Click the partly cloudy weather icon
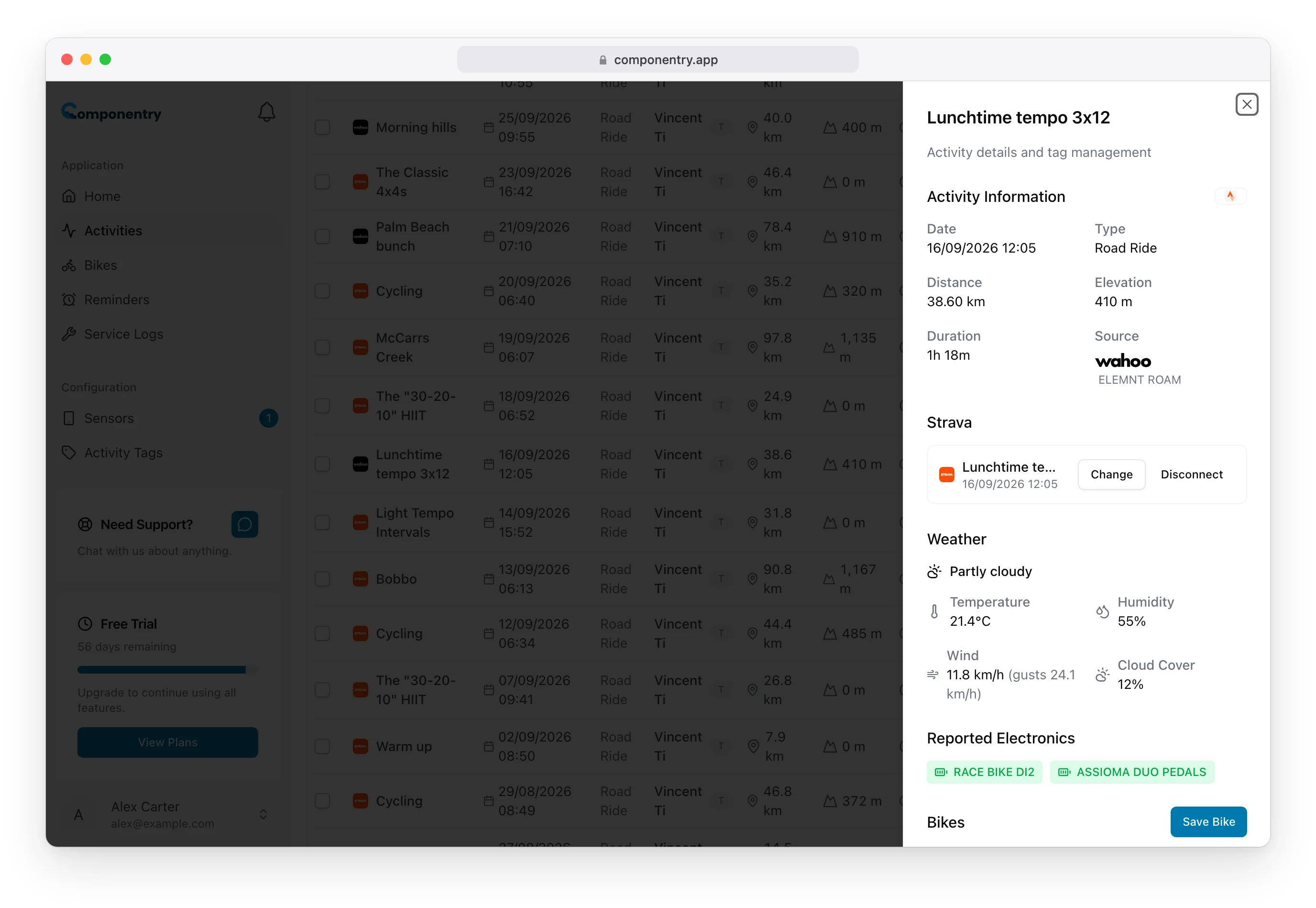 tap(934, 571)
